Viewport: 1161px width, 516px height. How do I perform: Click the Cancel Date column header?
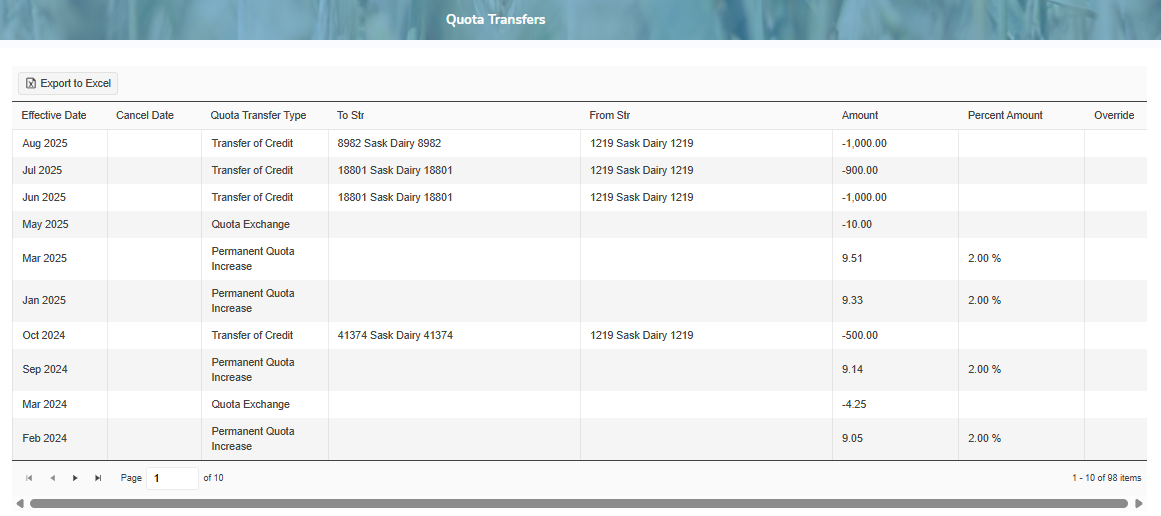point(145,115)
